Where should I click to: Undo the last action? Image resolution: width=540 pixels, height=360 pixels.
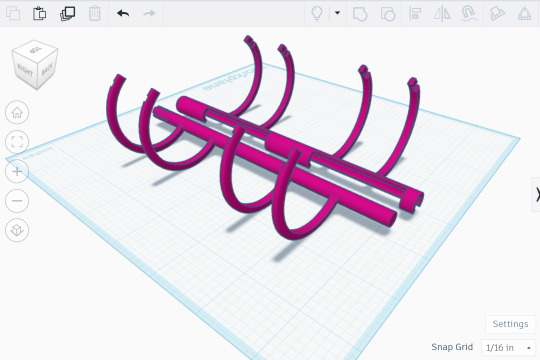point(123,14)
